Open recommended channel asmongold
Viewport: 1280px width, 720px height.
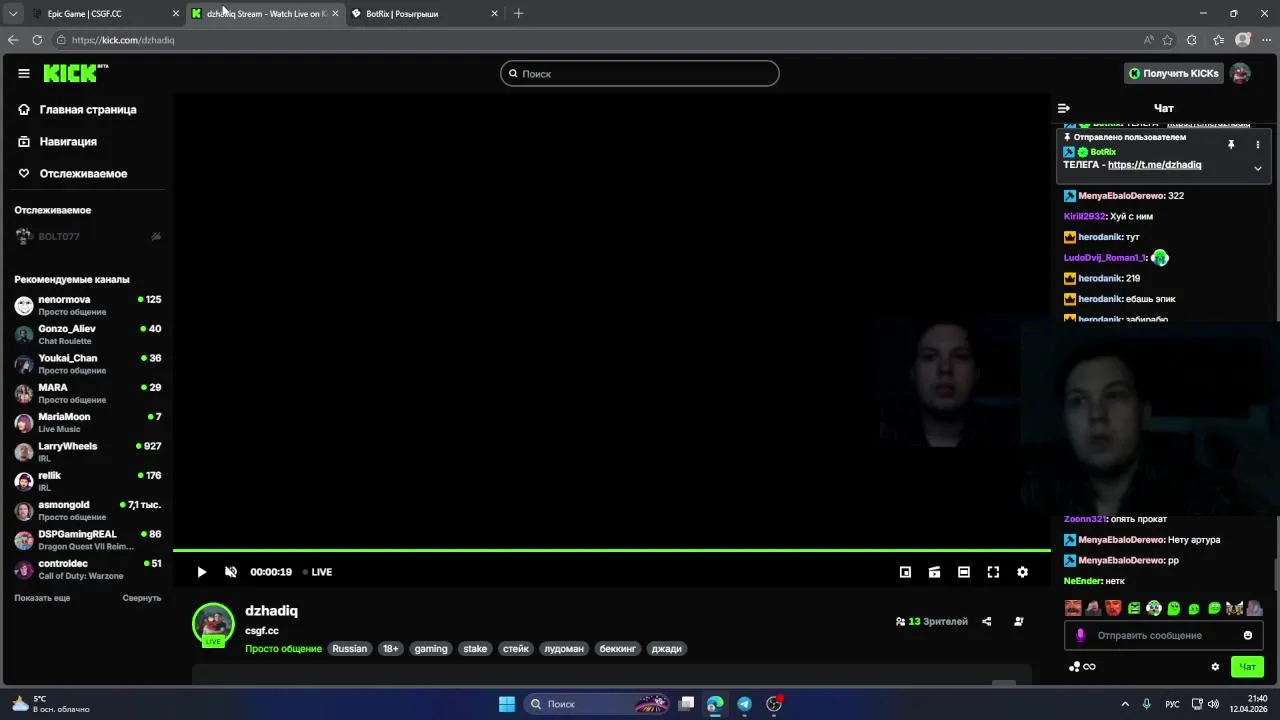[x=88, y=510]
